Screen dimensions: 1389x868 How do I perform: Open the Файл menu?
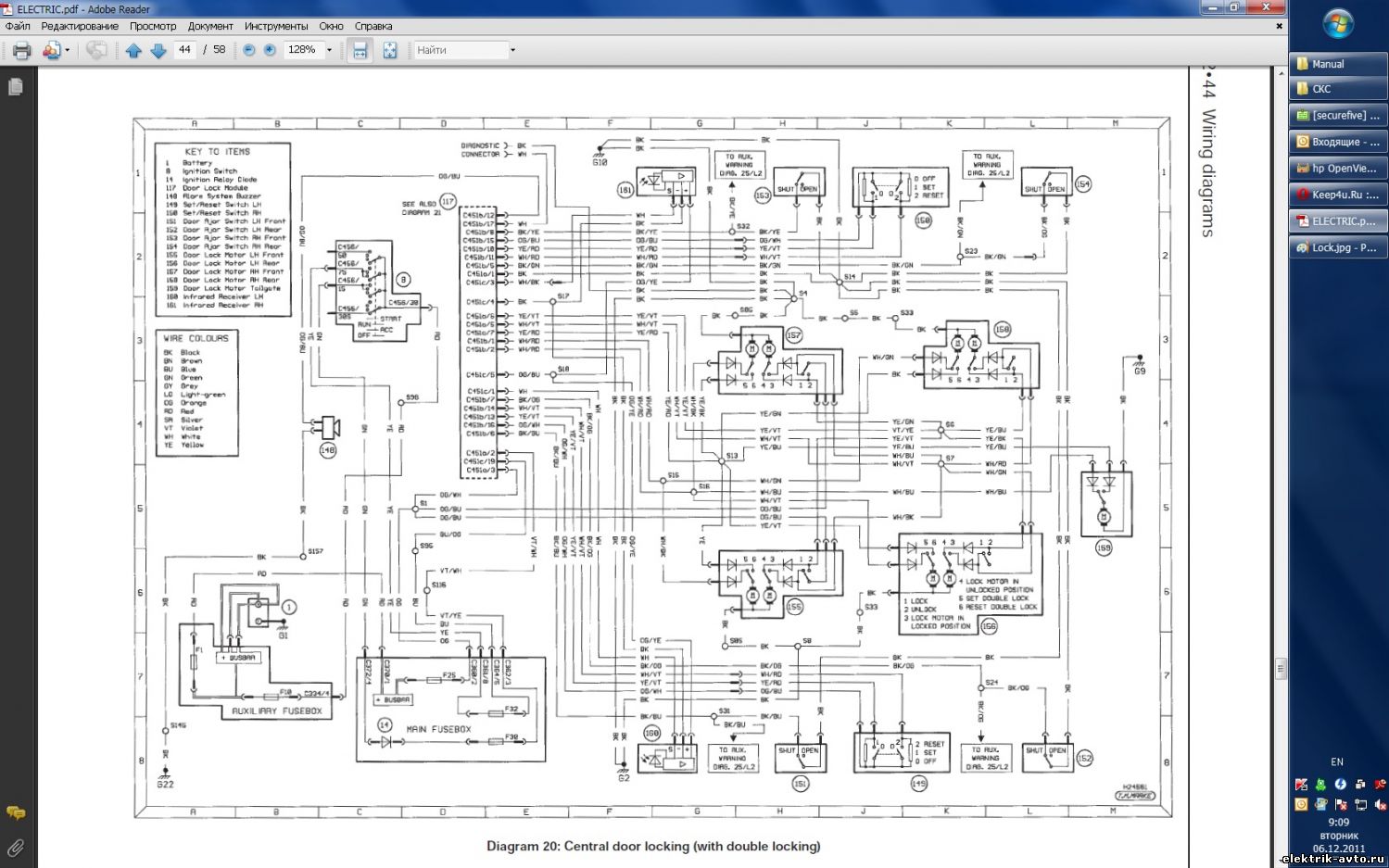click(18, 26)
